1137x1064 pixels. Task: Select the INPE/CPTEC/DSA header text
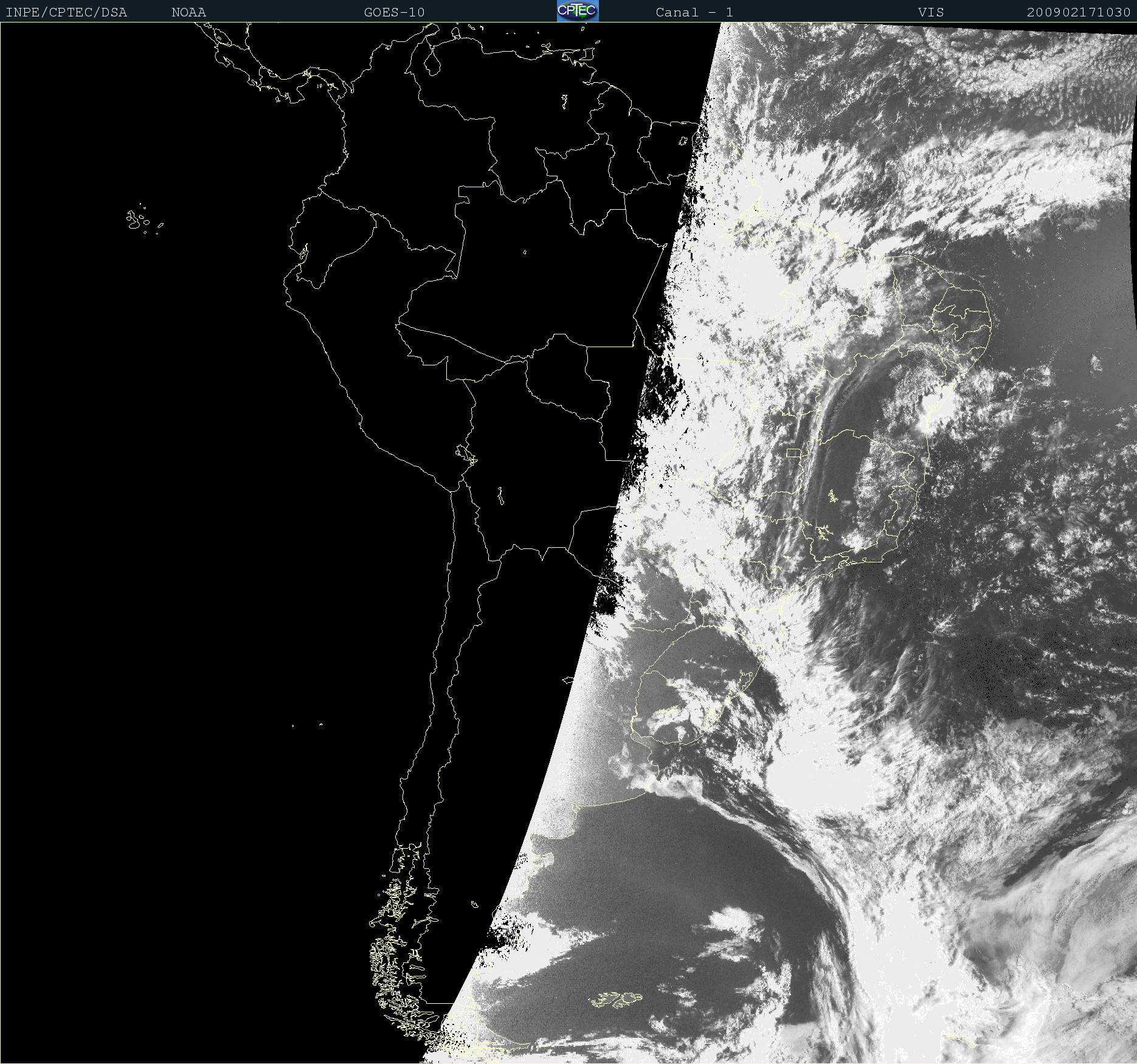click(66, 12)
